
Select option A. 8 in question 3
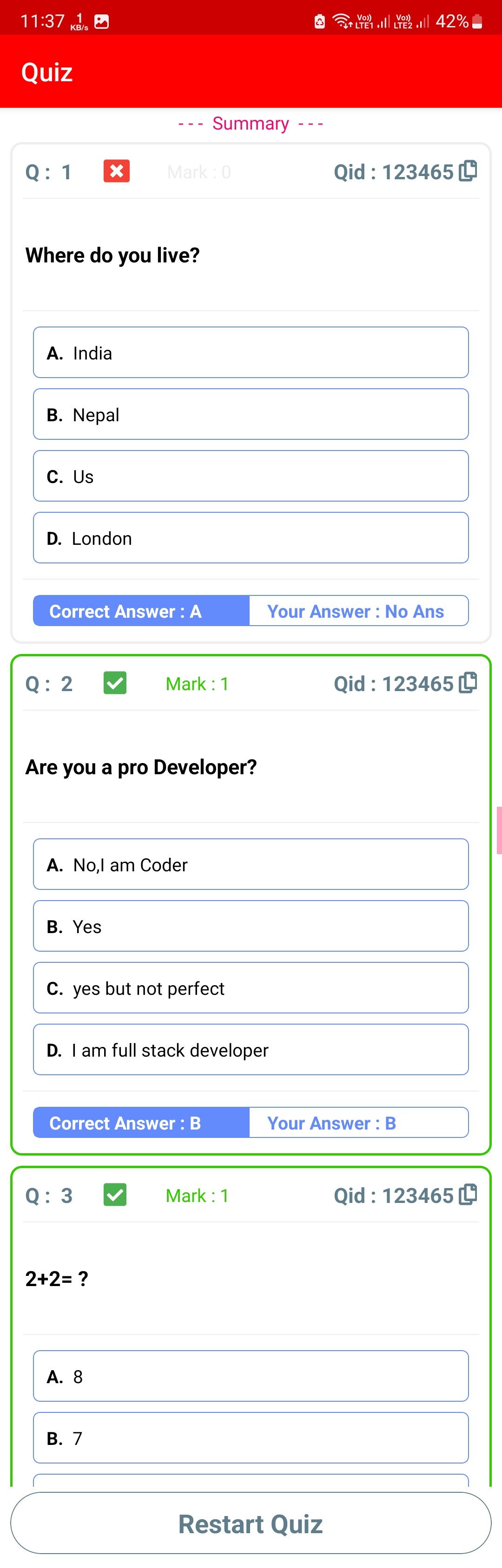pyautogui.click(x=251, y=1376)
